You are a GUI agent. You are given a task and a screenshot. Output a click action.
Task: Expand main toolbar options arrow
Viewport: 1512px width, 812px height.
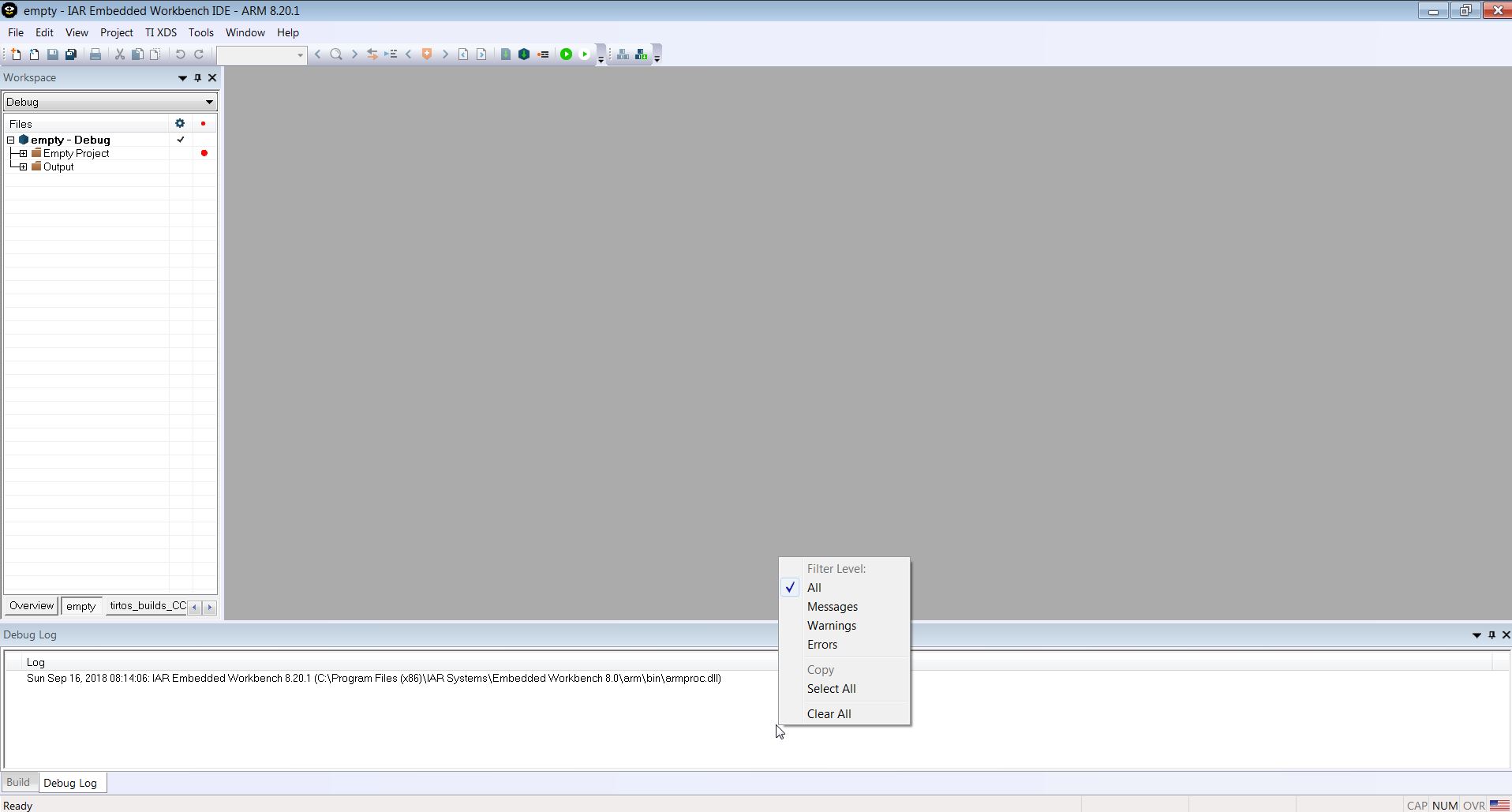[601, 59]
